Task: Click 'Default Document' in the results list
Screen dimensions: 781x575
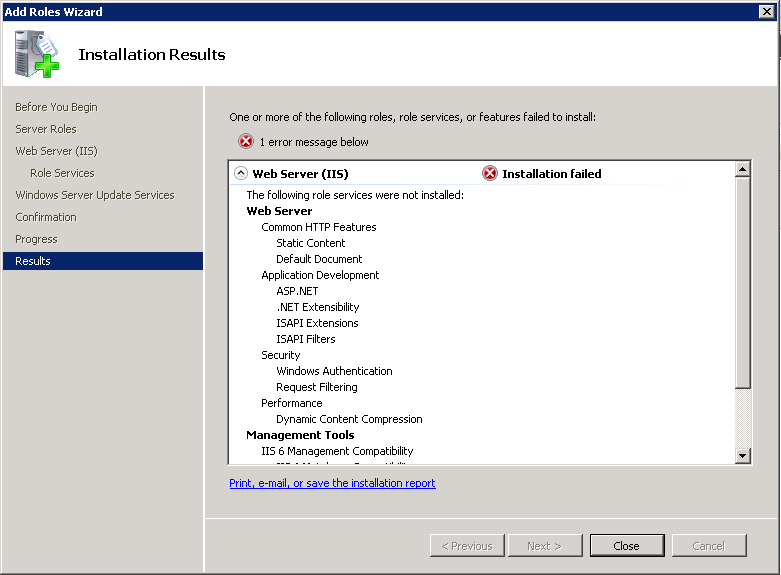Action: pyautogui.click(x=319, y=259)
